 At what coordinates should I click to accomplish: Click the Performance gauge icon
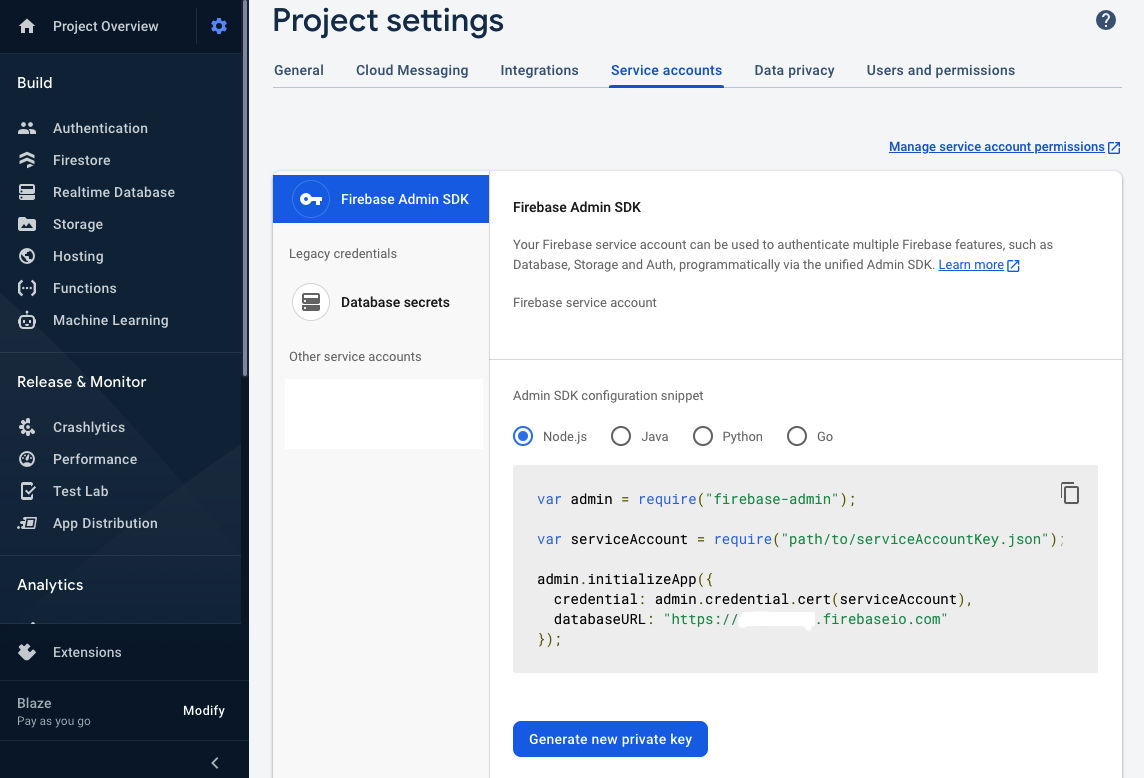tap(27, 459)
